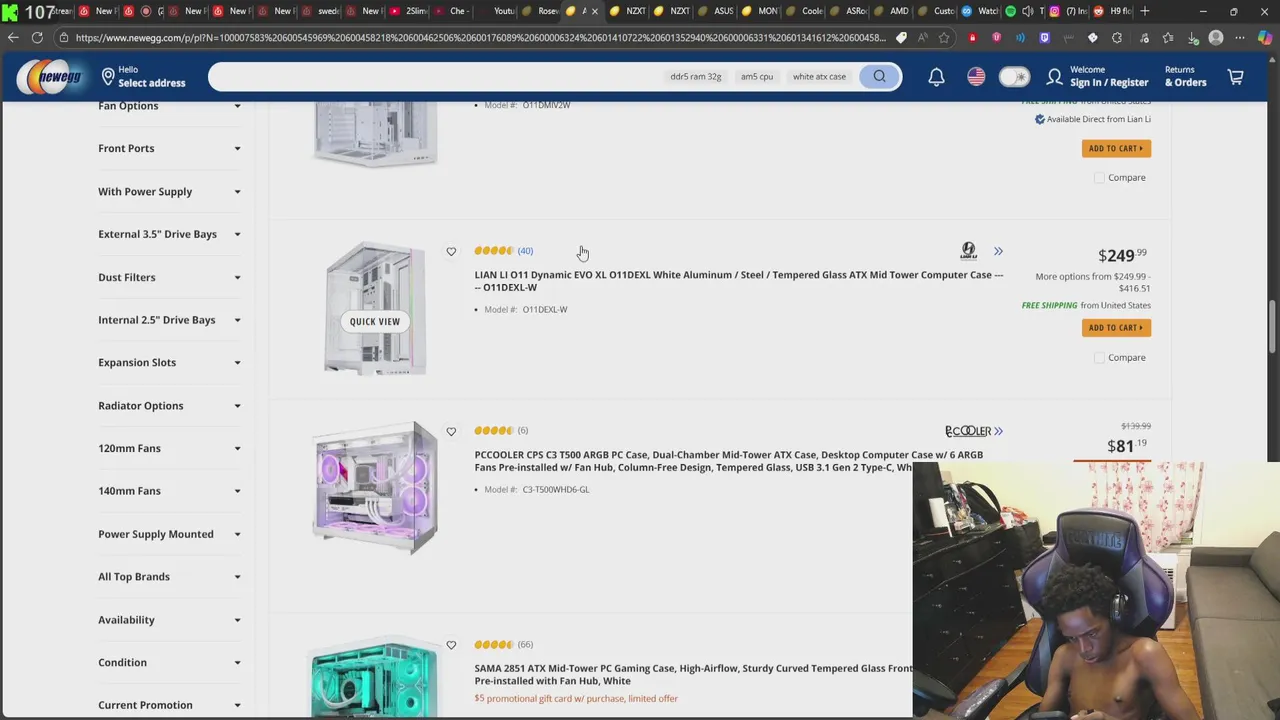
Task: Add SAMA 2851 case to wishlist
Action: point(451,646)
